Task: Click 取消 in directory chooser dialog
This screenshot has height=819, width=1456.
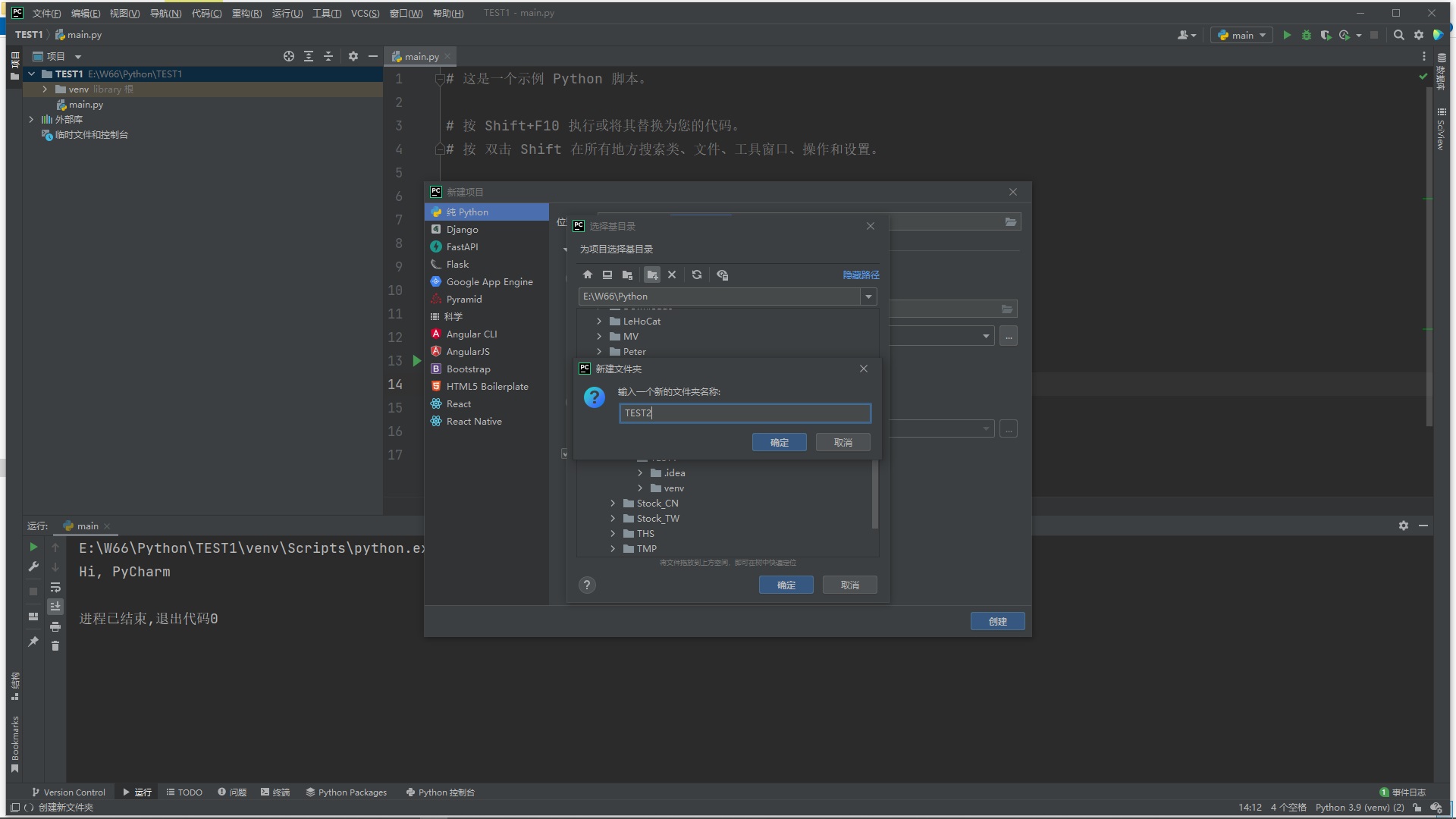Action: 849,585
